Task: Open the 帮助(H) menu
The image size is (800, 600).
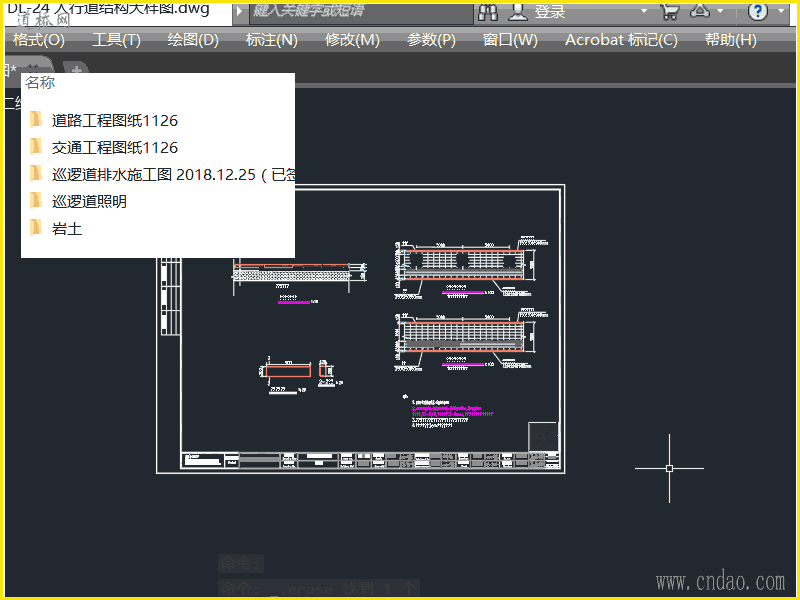Action: click(730, 40)
